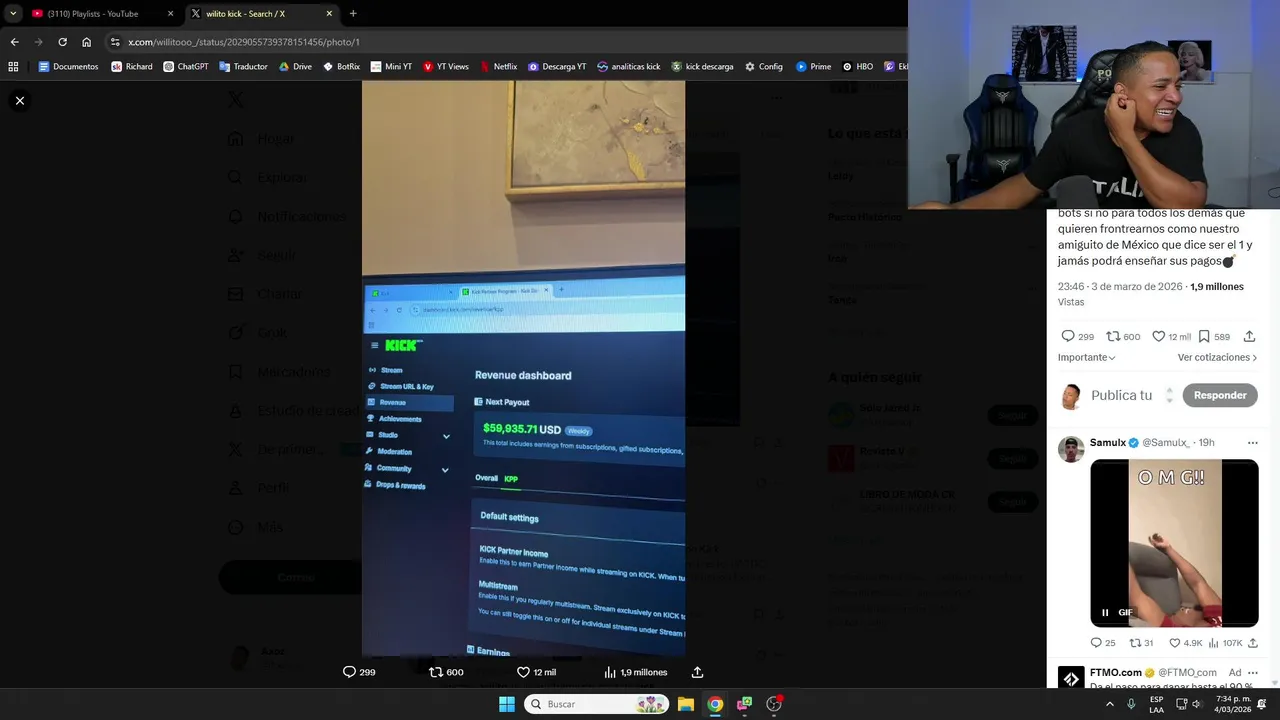Viewport: 1280px width, 720px height.
Task: Reload the page with the refresh icon
Action: click(62, 42)
